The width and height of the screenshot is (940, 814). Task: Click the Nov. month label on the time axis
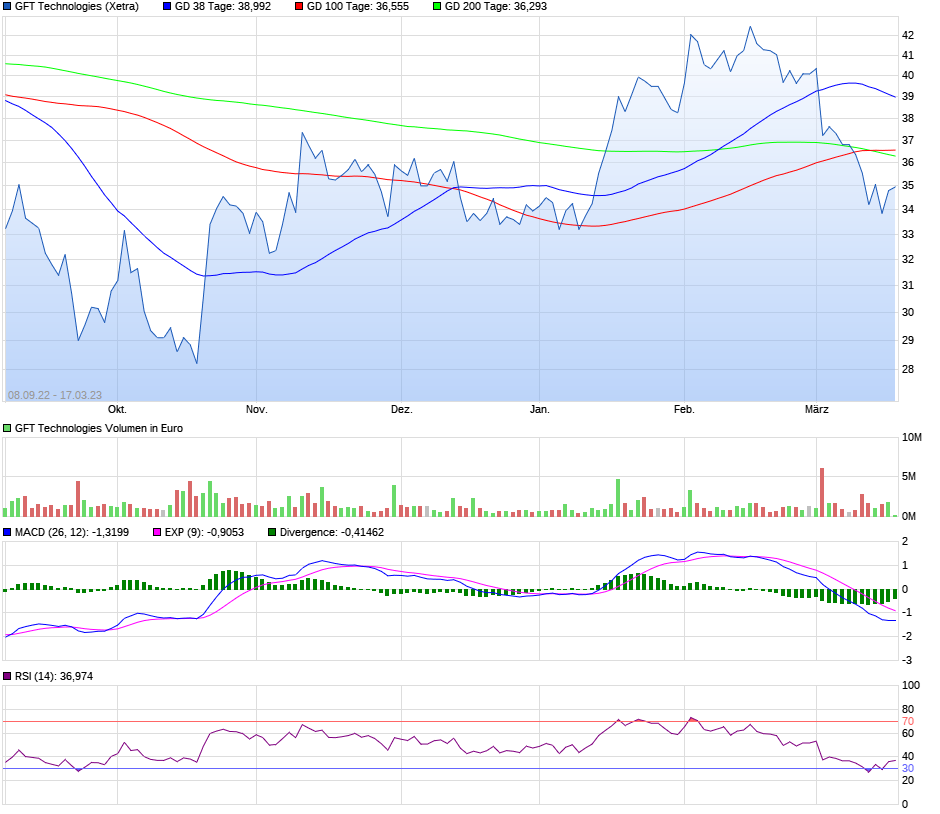click(257, 409)
